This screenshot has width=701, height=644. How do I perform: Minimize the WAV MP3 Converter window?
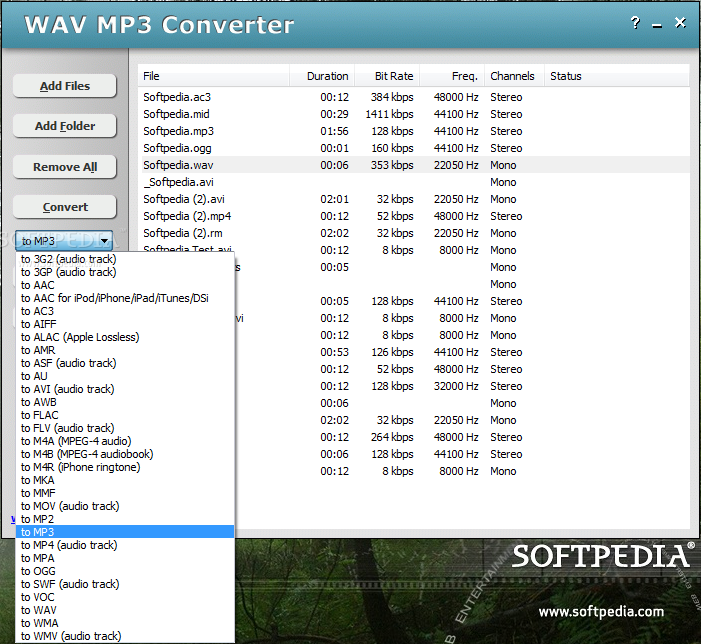click(657, 25)
